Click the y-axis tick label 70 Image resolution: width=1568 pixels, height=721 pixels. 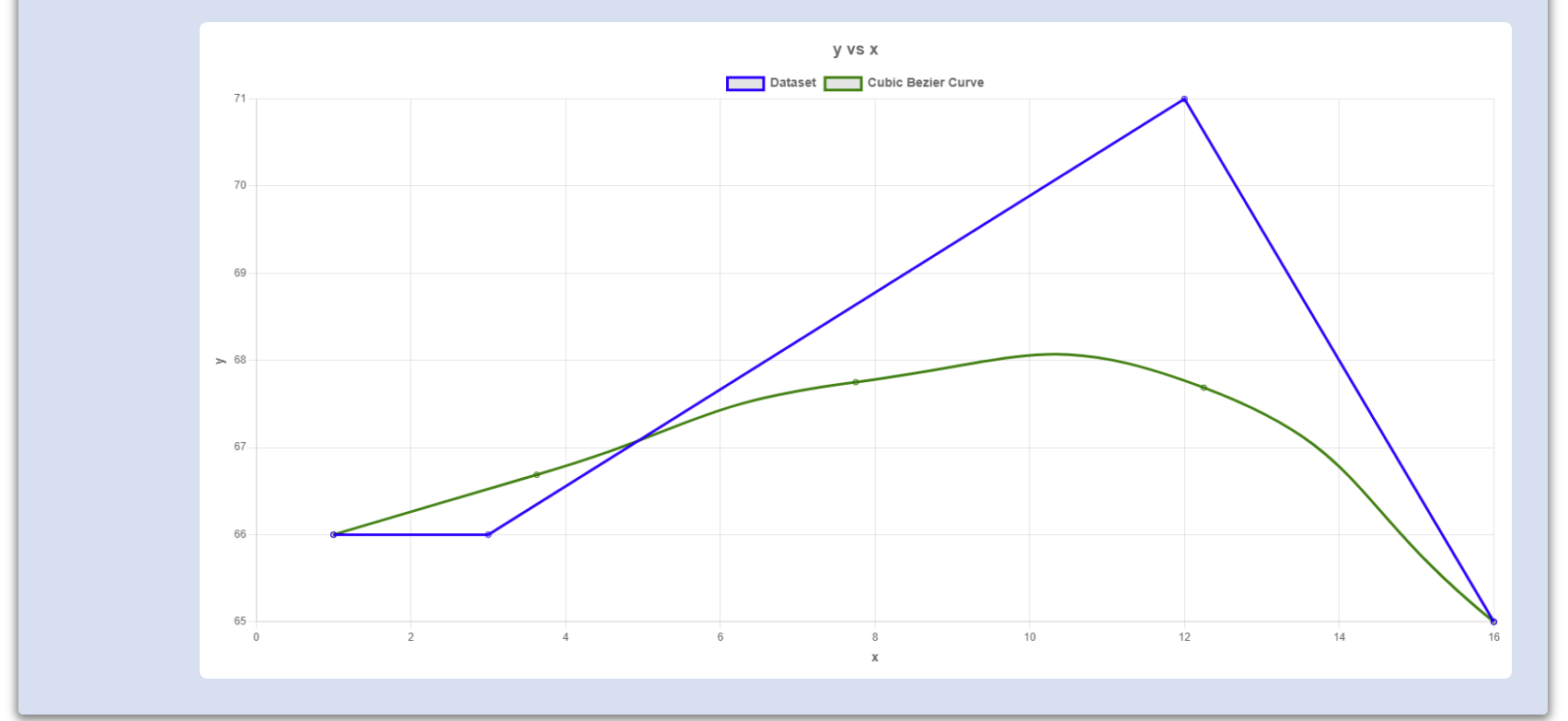click(x=240, y=185)
